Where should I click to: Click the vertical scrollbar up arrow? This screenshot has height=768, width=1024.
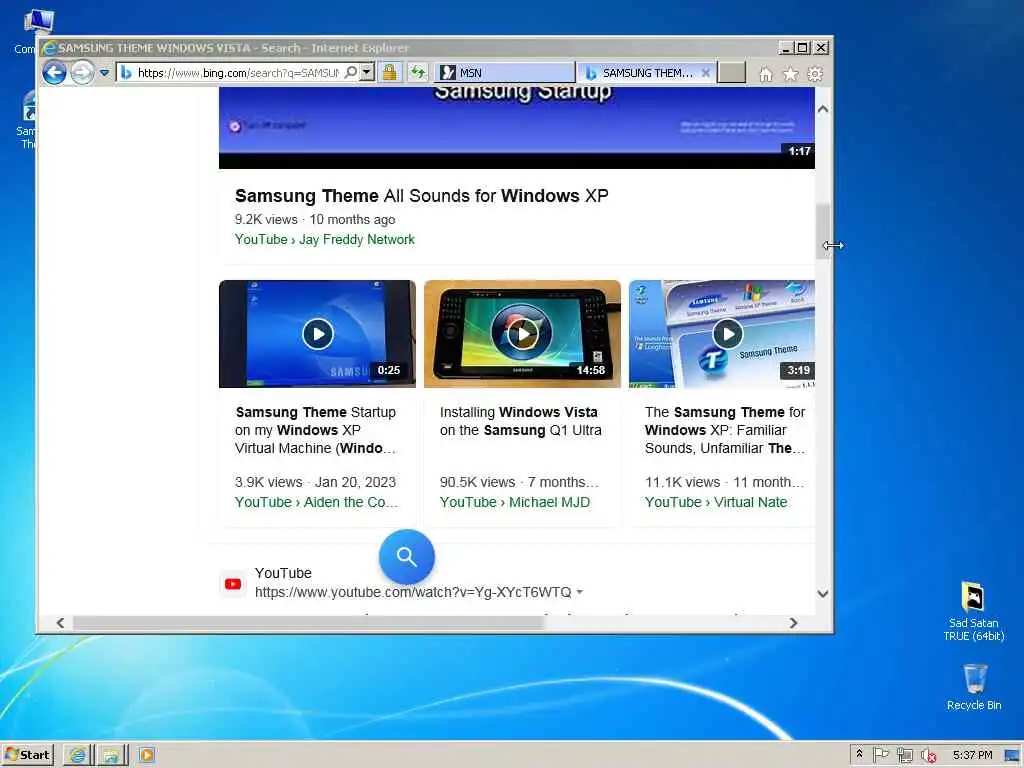pos(823,109)
